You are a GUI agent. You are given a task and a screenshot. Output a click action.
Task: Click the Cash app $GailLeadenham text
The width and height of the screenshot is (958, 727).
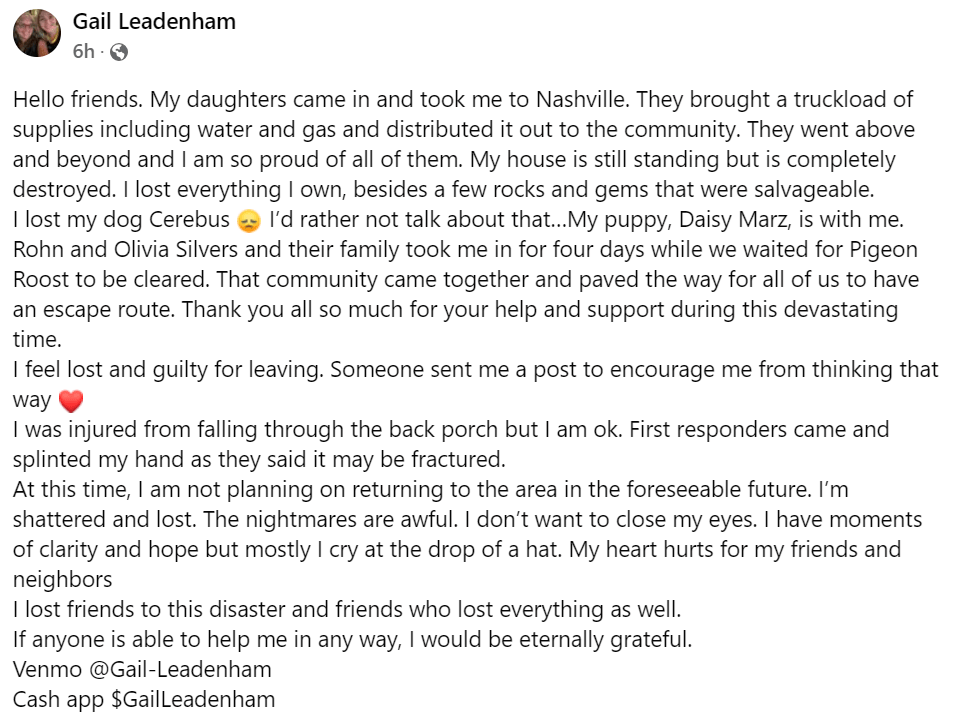click(x=144, y=699)
